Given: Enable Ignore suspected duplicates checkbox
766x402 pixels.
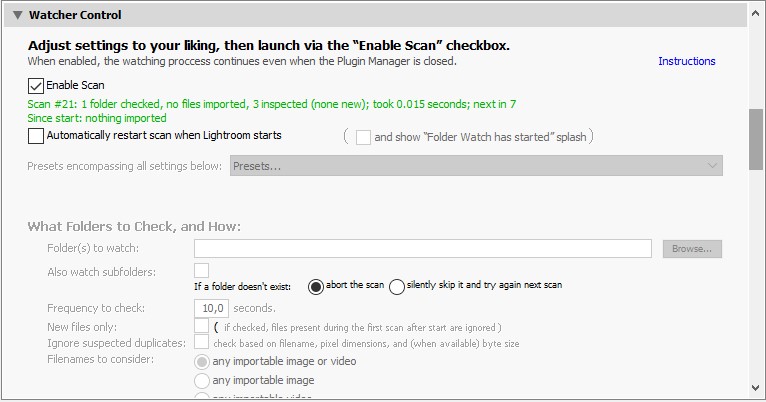Looking at the screenshot, I should click(x=202, y=343).
